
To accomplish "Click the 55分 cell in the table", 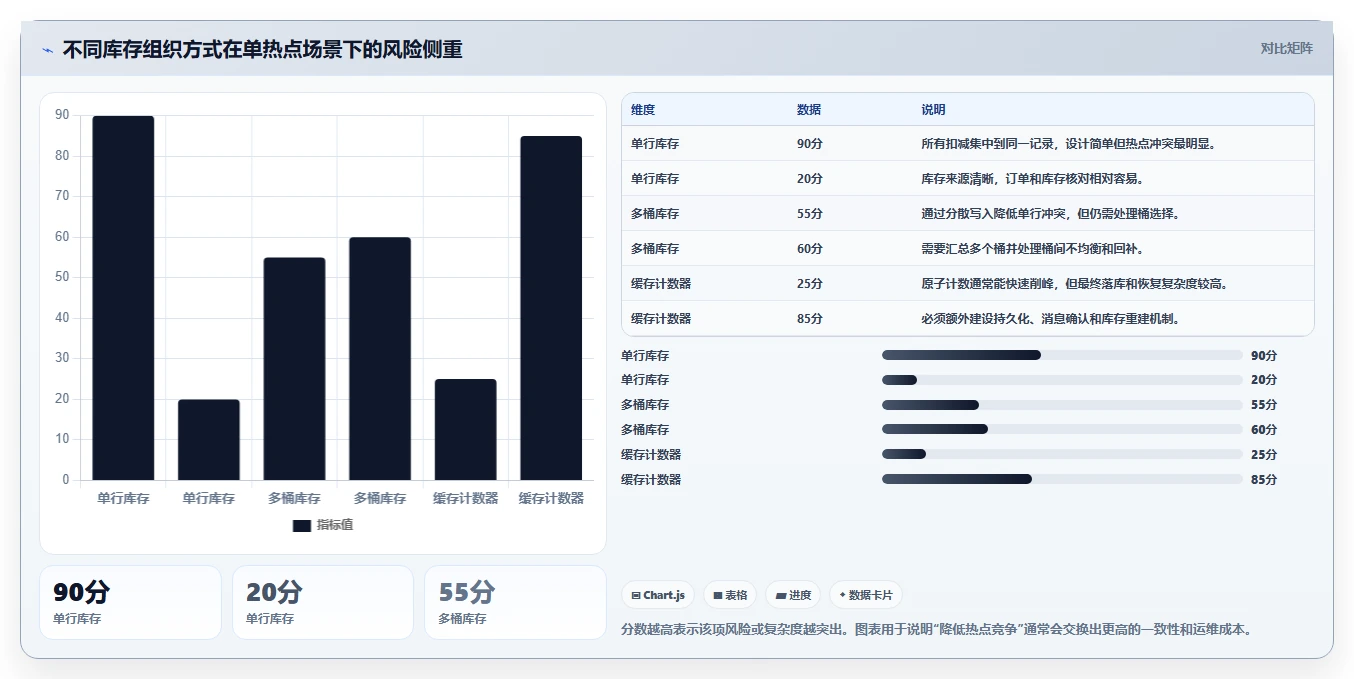I will point(810,214).
